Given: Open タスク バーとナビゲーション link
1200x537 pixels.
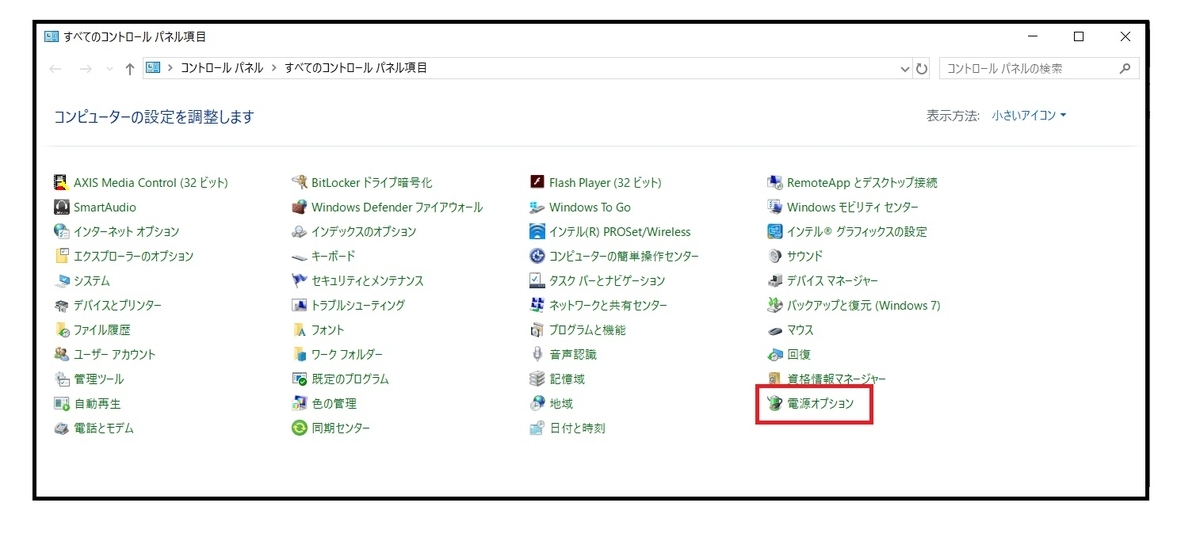Looking at the screenshot, I should [x=607, y=281].
